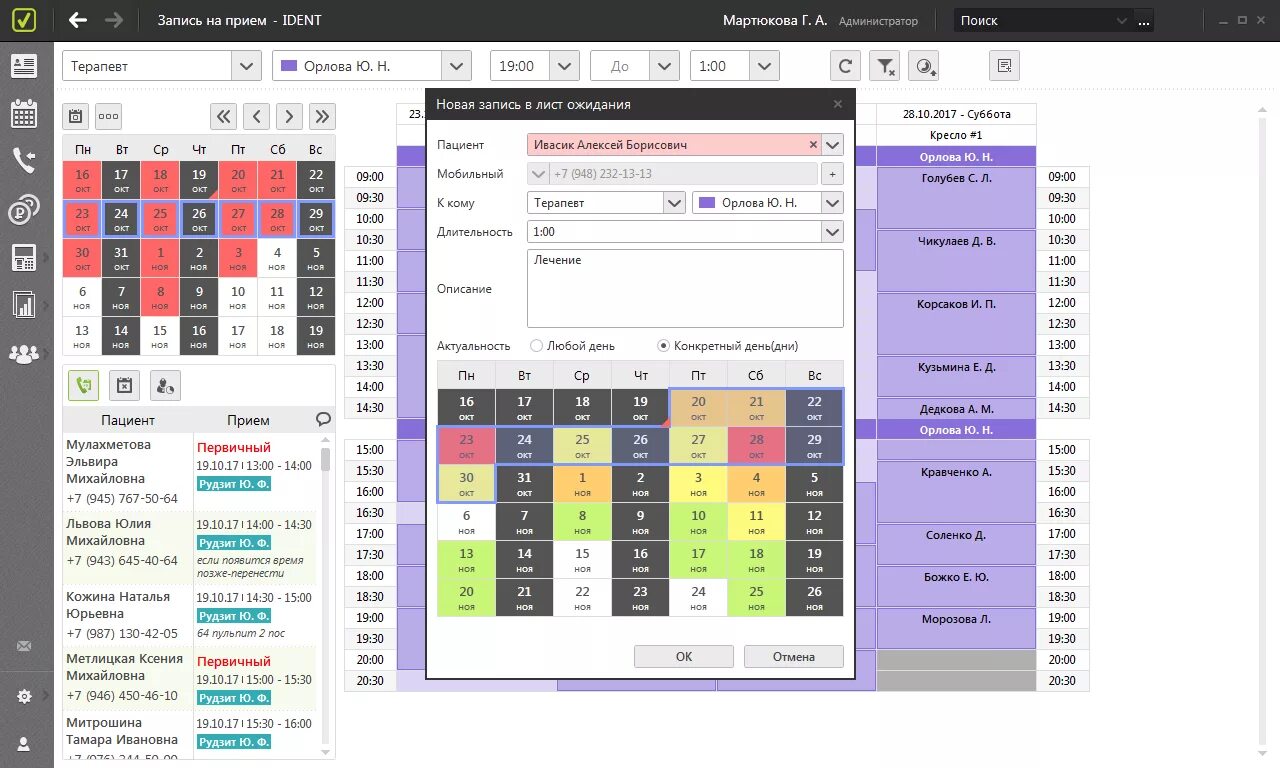This screenshot has width=1280, height=768.
Task: Open appointment of Голубев С. Л.
Action: (956, 198)
